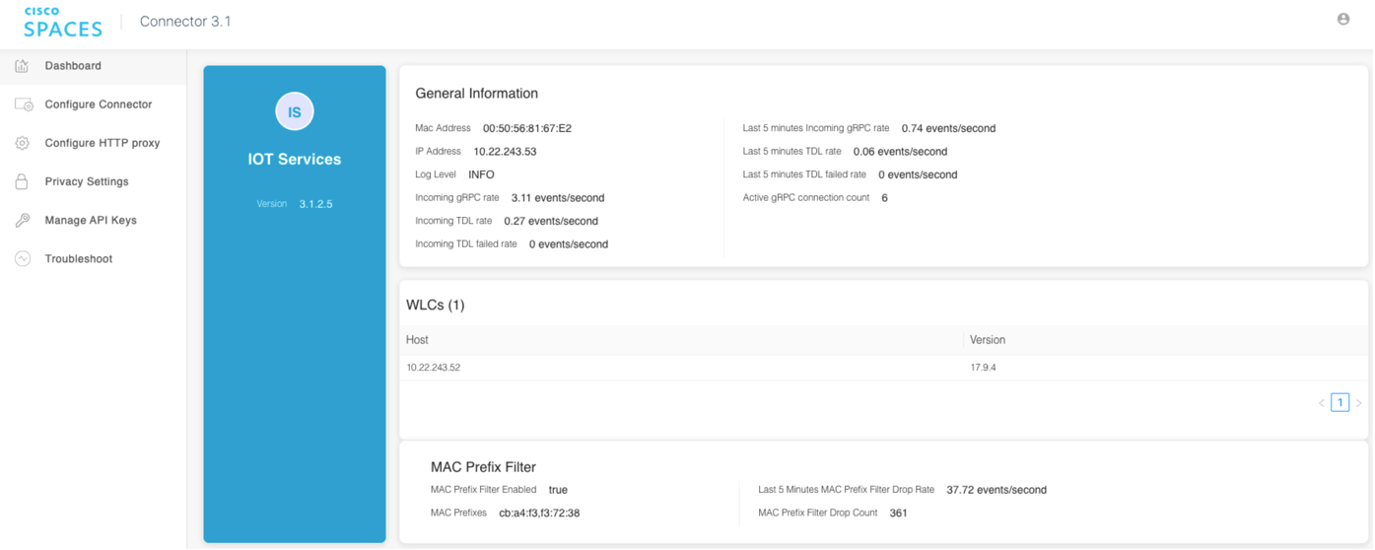Go to Privacy Settings

point(86,182)
